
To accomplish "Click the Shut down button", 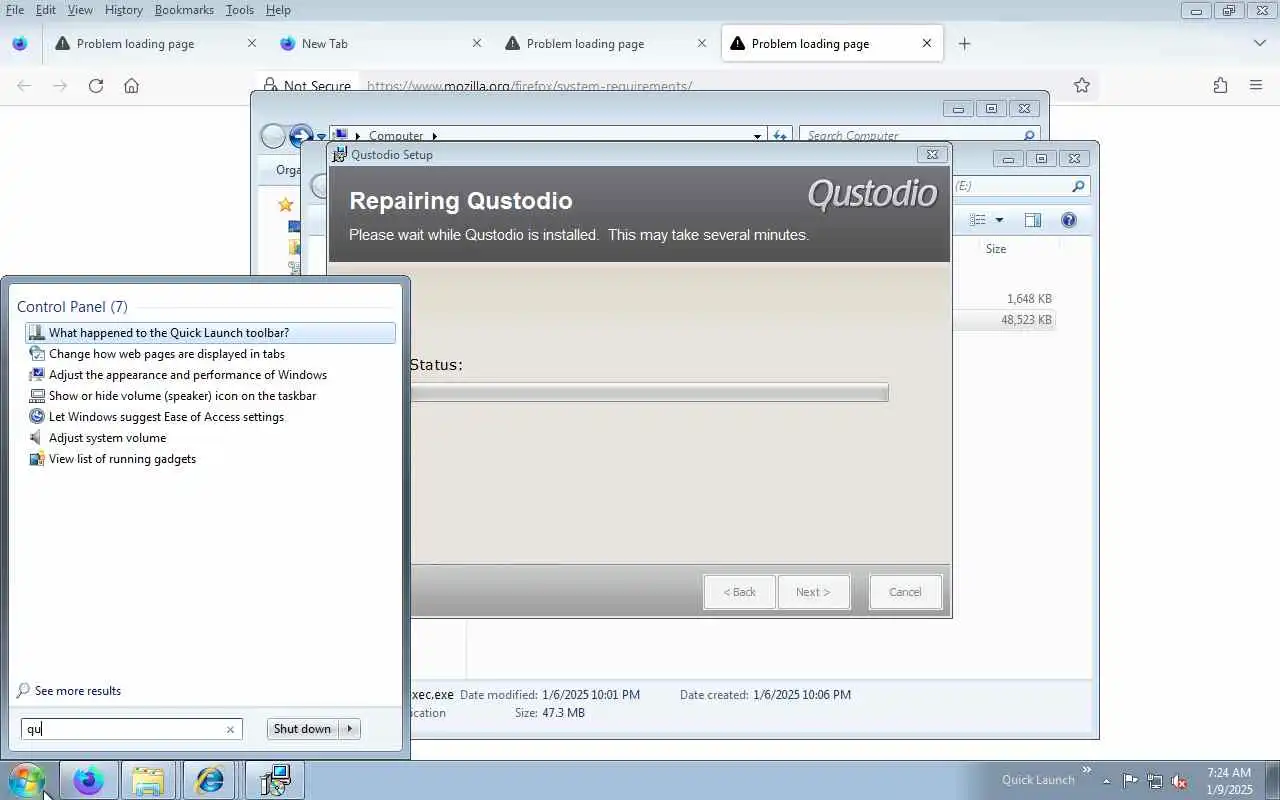I will tap(302, 729).
